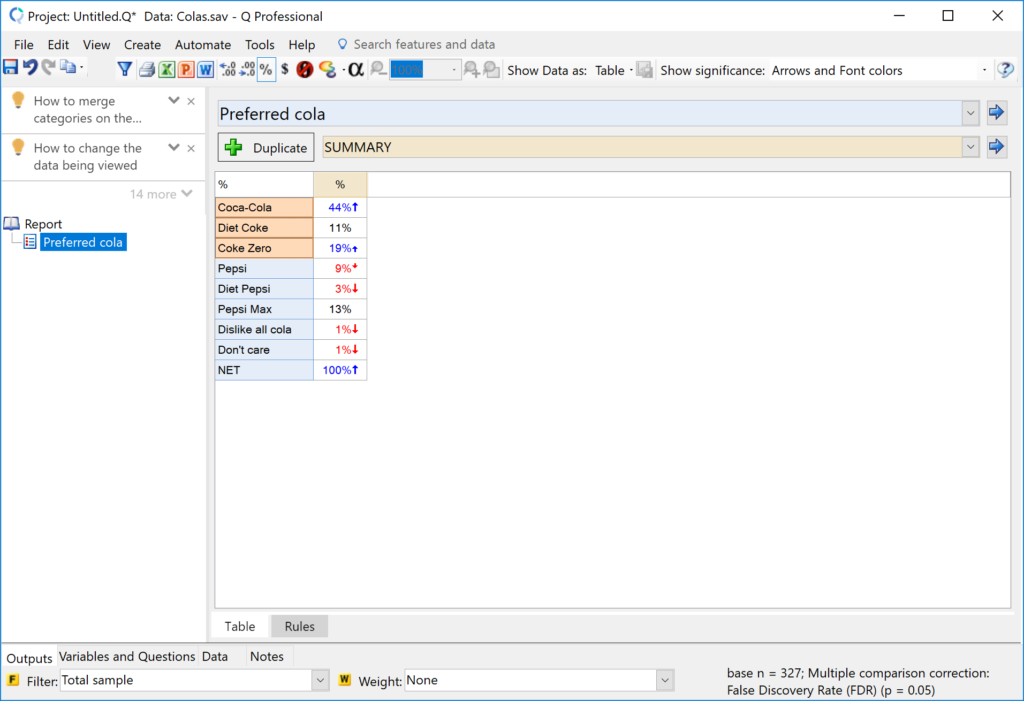
Task: Click the F filter icon in status bar
Action: [x=13, y=680]
